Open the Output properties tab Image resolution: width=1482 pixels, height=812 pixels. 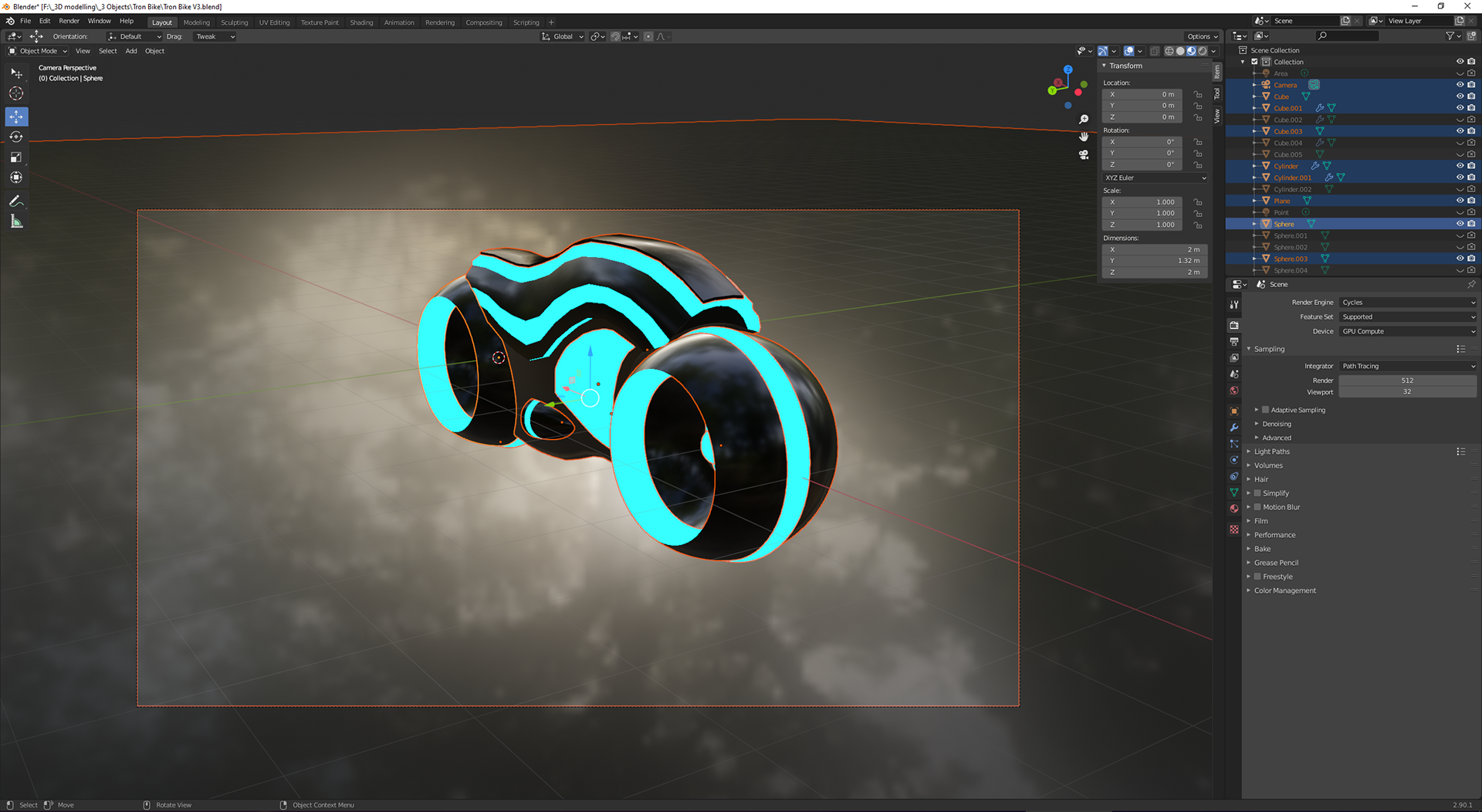1234,341
